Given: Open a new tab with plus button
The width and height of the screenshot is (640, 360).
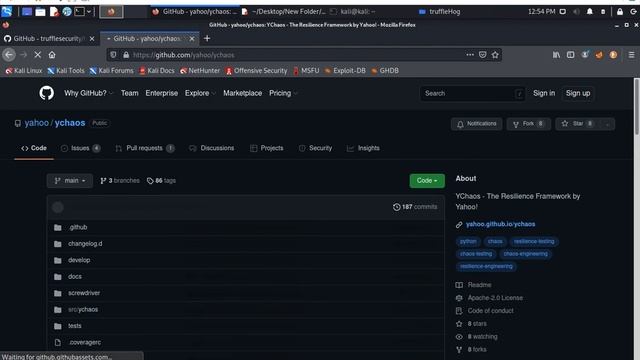Looking at the screenshot, I should click(x=207, y=38).
